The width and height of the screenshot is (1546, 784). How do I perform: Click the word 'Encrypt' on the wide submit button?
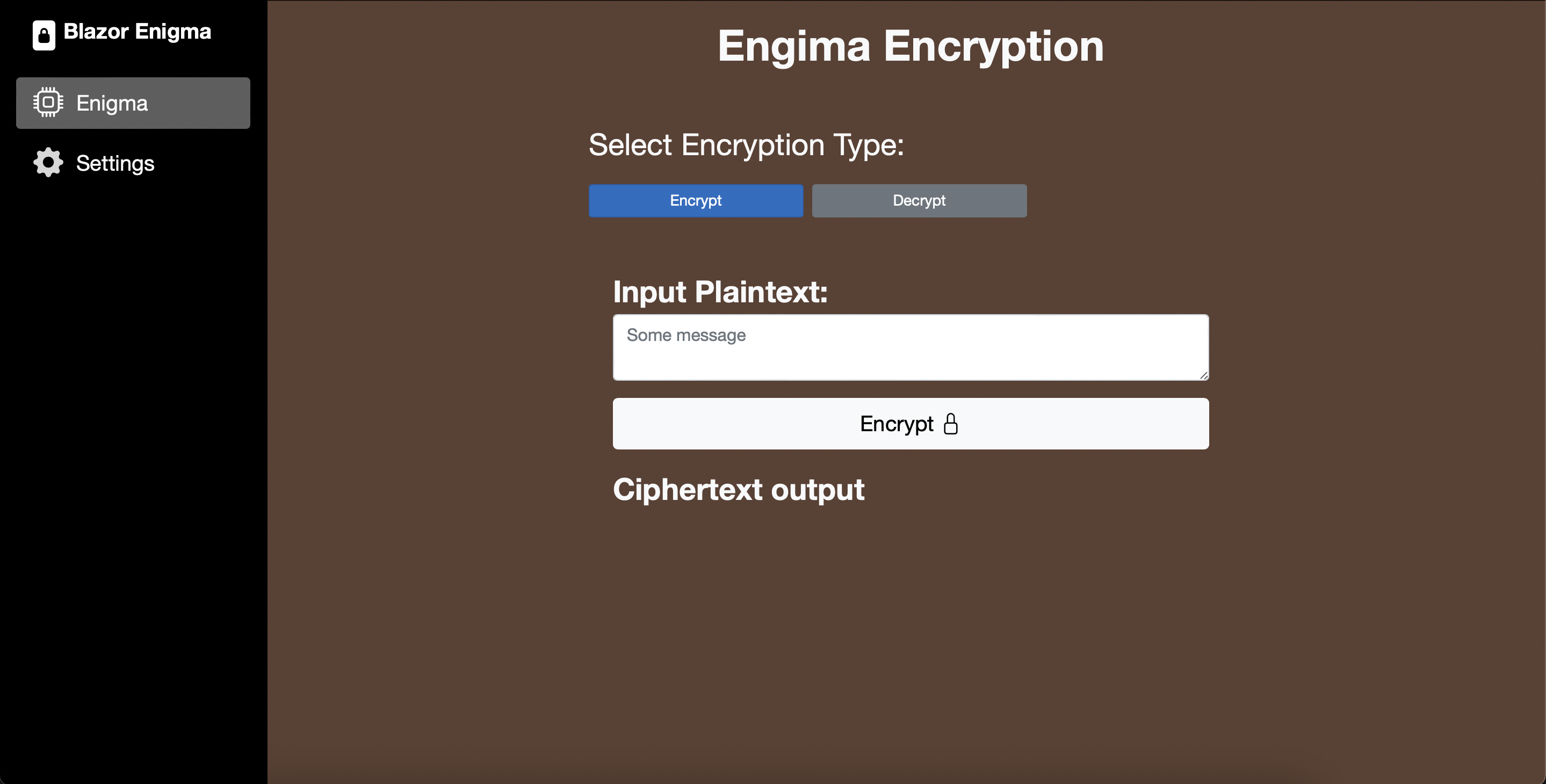pos(896,424)
